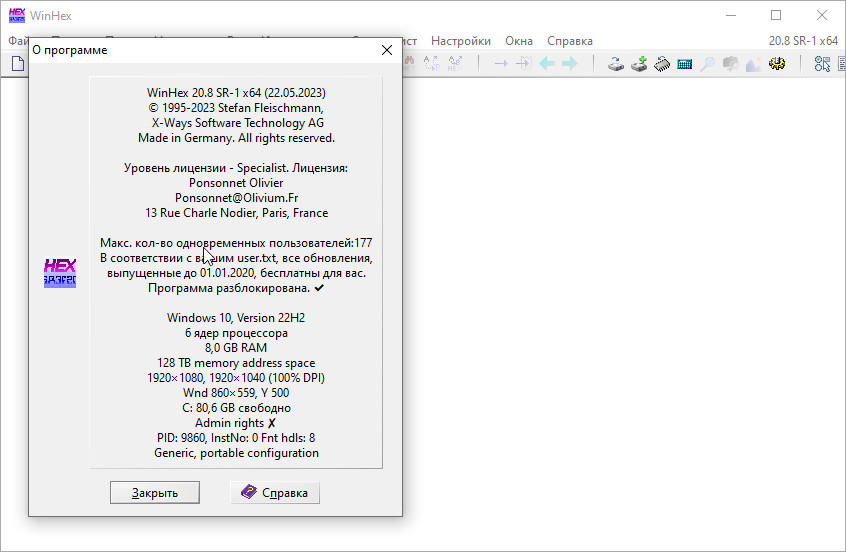The height and width of the screenshot is (552, 846).
Task: Click the Find Hex Values binoculars icon
Action: coord(409,64)
